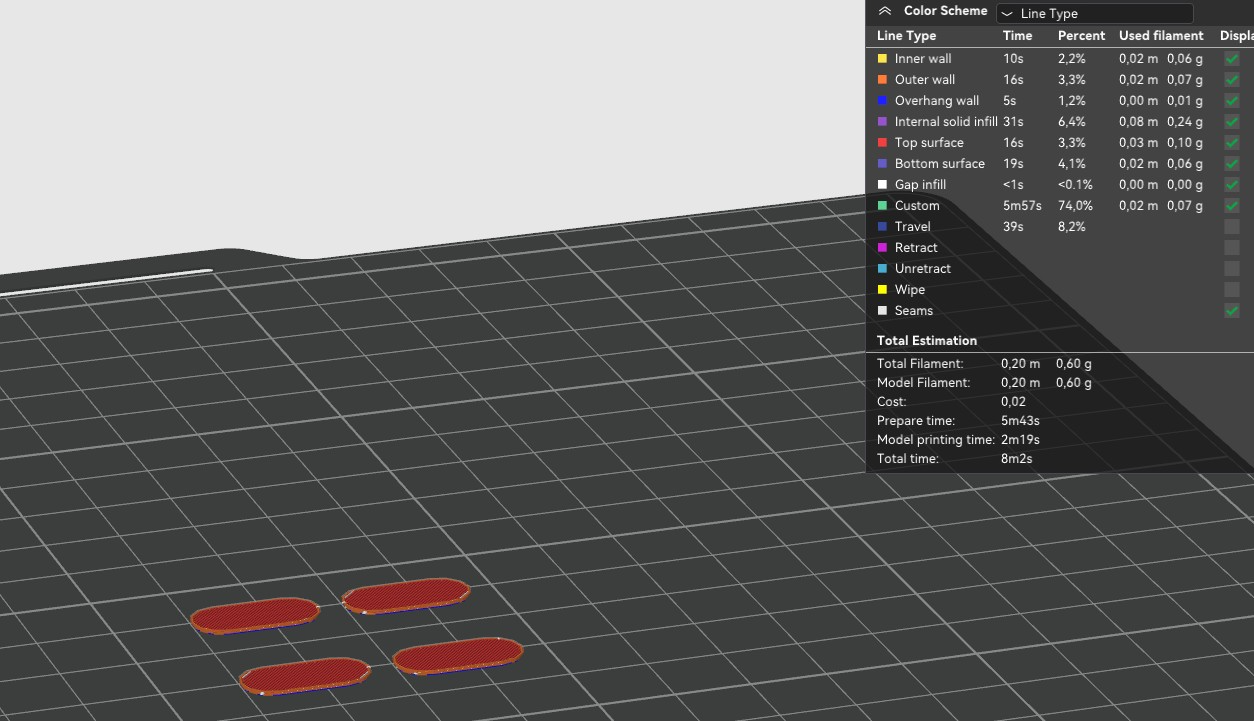
Task: Click the Travel time value 39s
Action: click(1013, 227)
